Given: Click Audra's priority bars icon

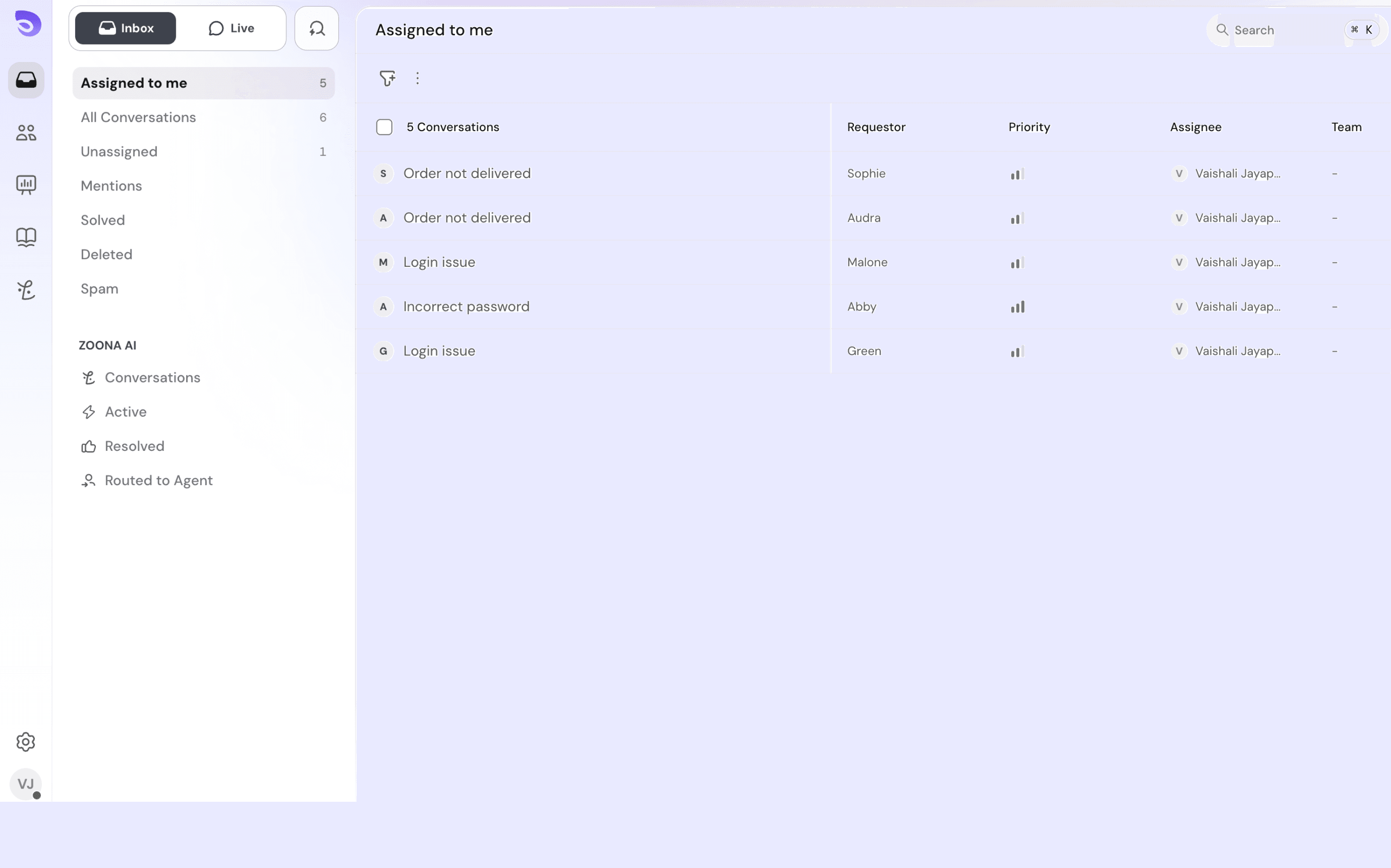Looking at the screenshot, I should [x=1017, y=218].
